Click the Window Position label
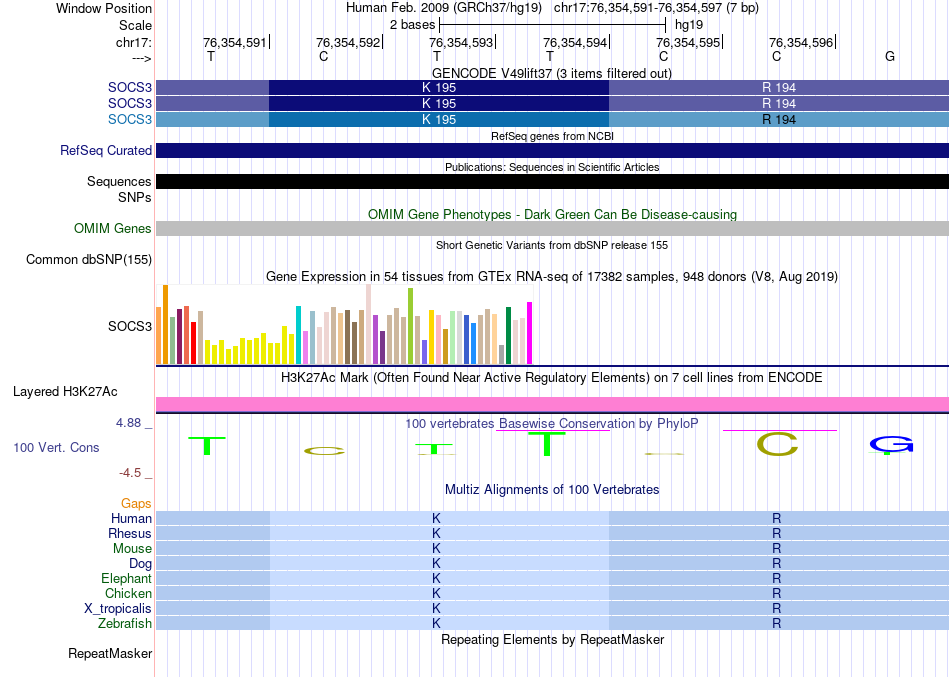This screenshot has height=677, width=950. tap(104, 8)
